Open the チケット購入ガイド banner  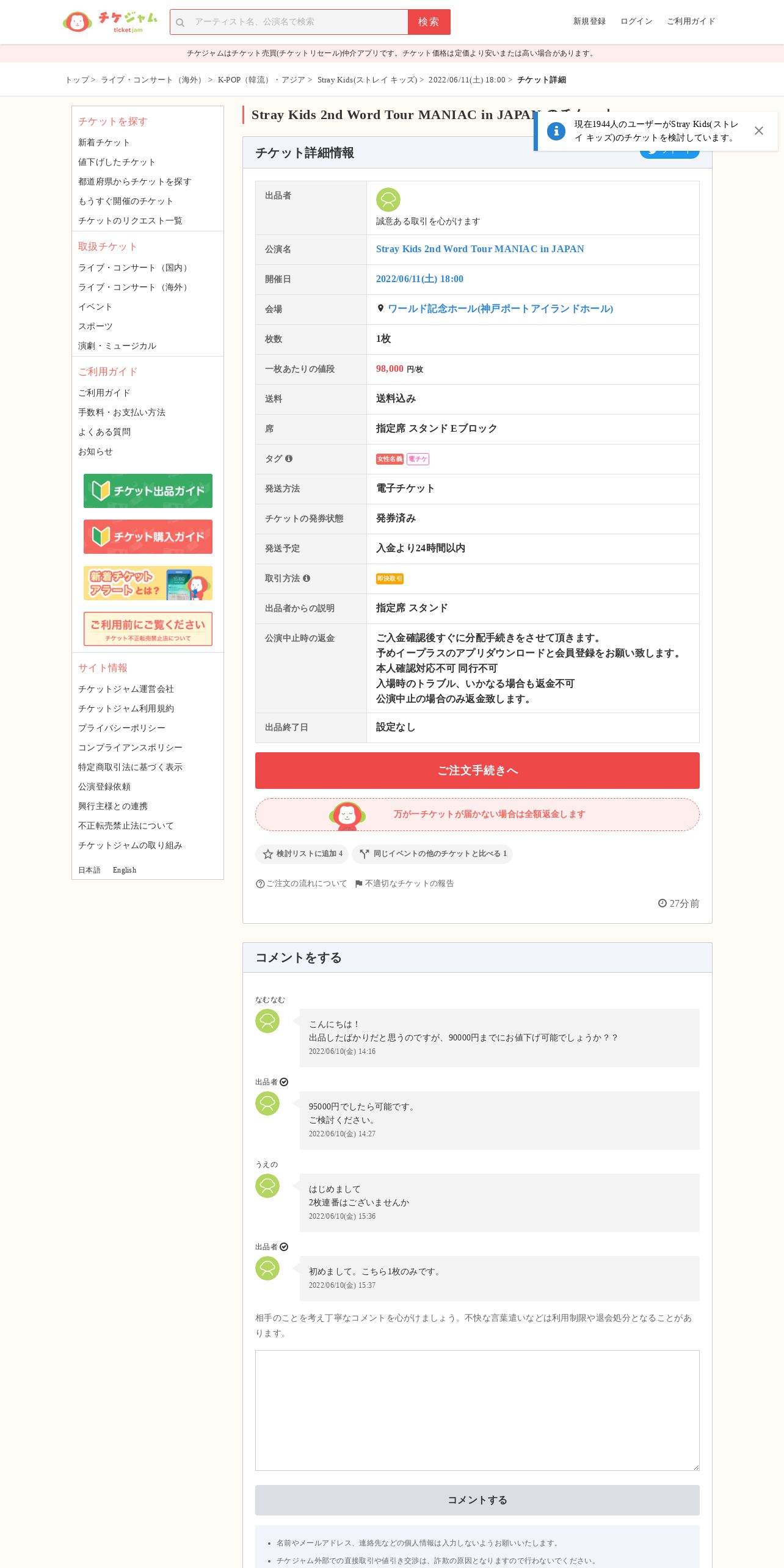point(148,537)
